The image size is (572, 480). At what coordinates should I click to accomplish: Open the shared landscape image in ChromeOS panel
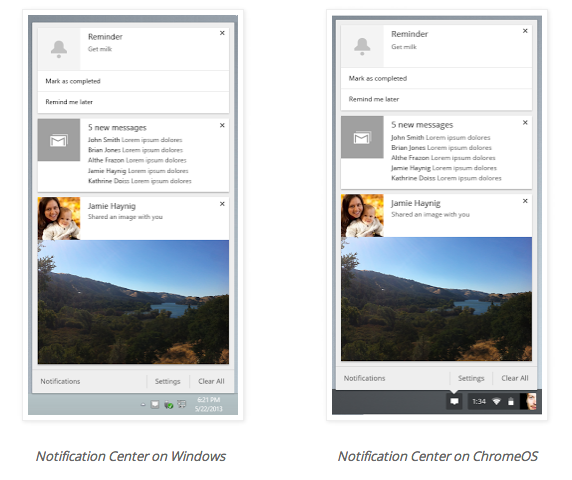pos(436,299)
